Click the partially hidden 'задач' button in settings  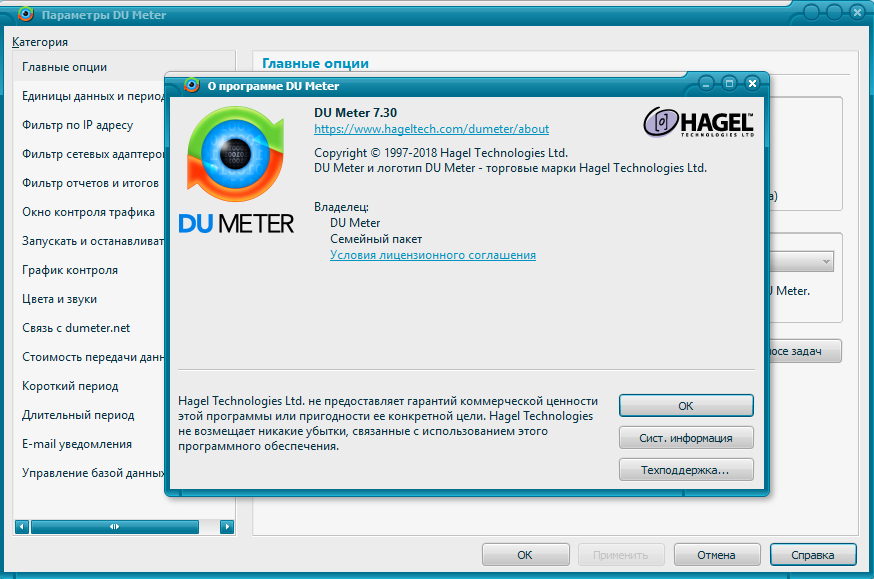(805, 351)
